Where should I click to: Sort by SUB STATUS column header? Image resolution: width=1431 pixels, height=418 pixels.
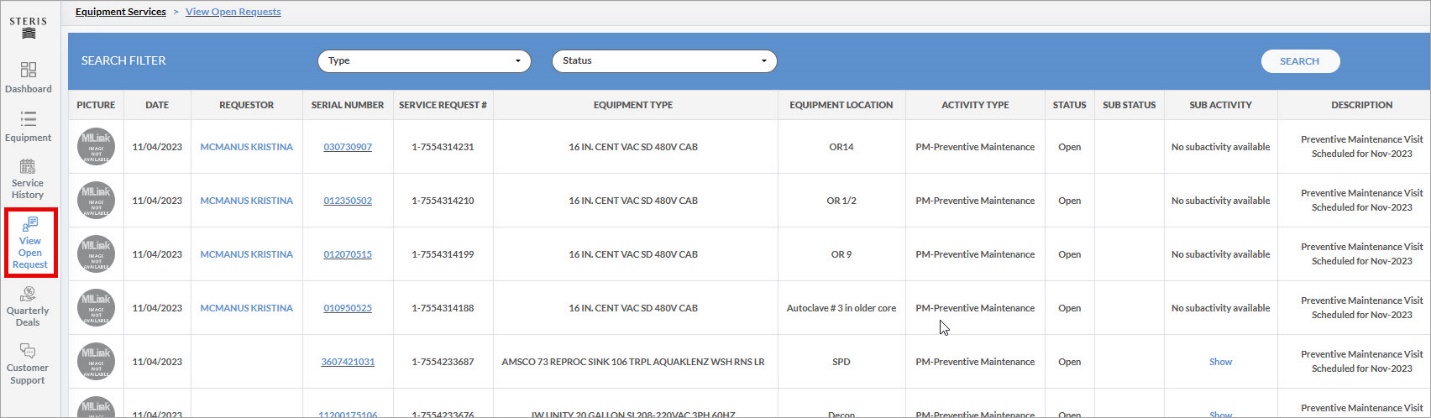(1129, 105)
